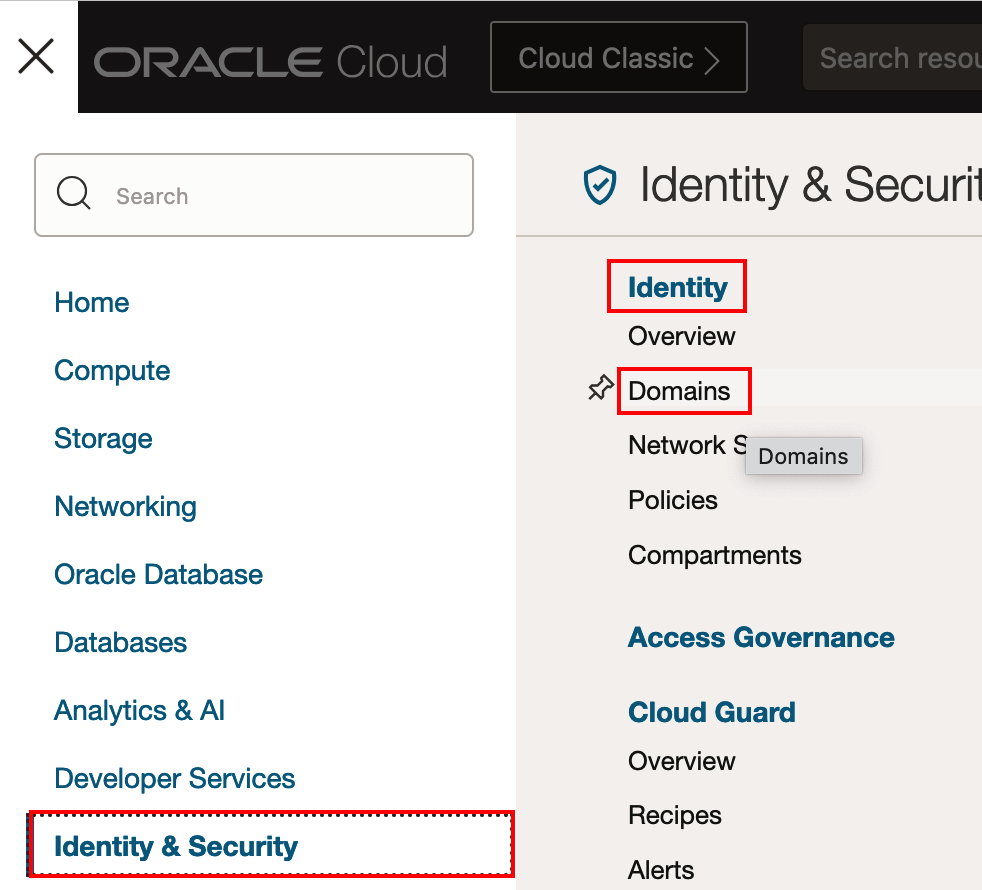Click the Identity & Security shield icon
Screen dimensions: 982x890
[599, 185]
